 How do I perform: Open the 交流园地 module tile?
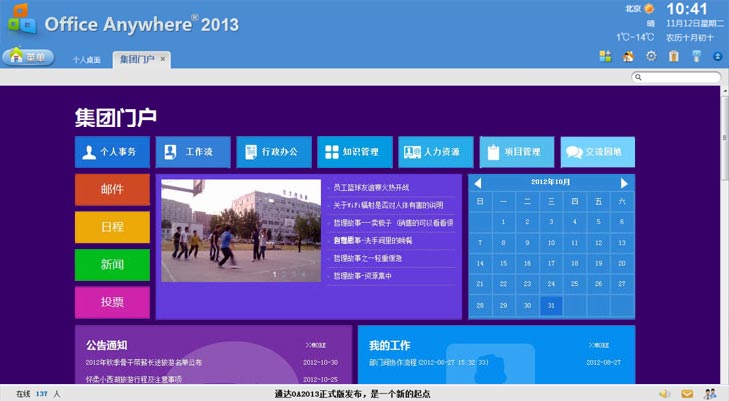coord(598,152)
